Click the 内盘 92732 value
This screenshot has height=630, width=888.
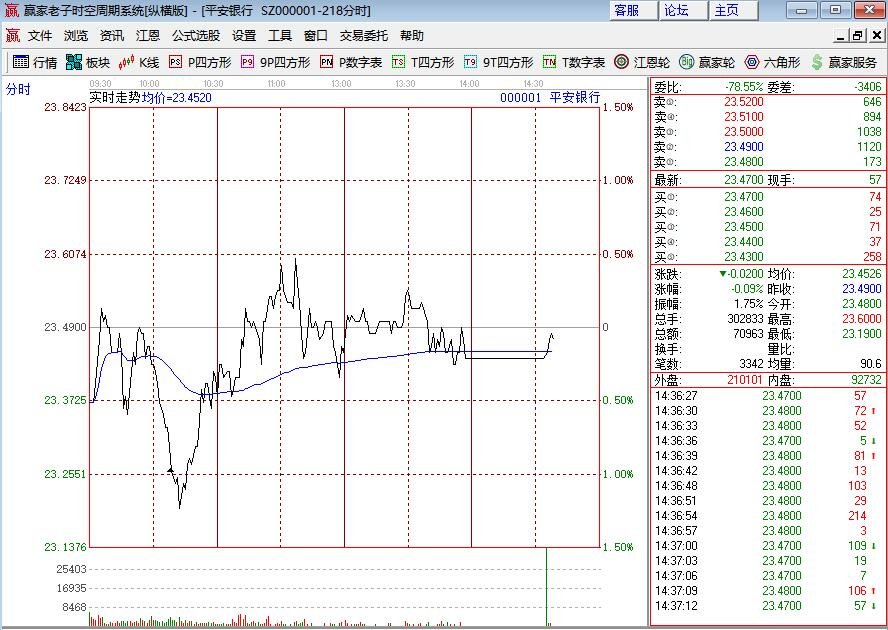click(x=866, y=380)
